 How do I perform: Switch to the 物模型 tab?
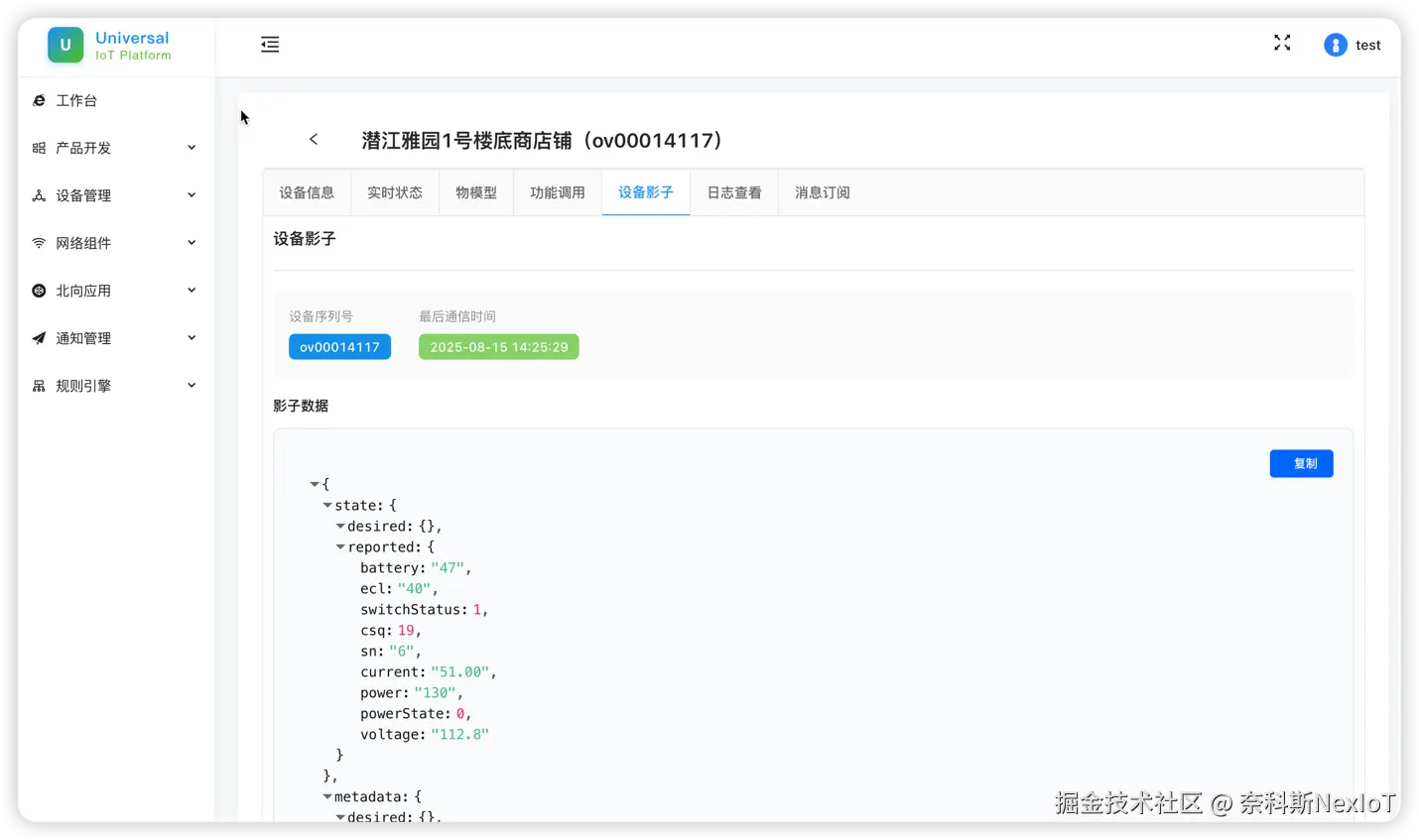(x=476, y=192)
